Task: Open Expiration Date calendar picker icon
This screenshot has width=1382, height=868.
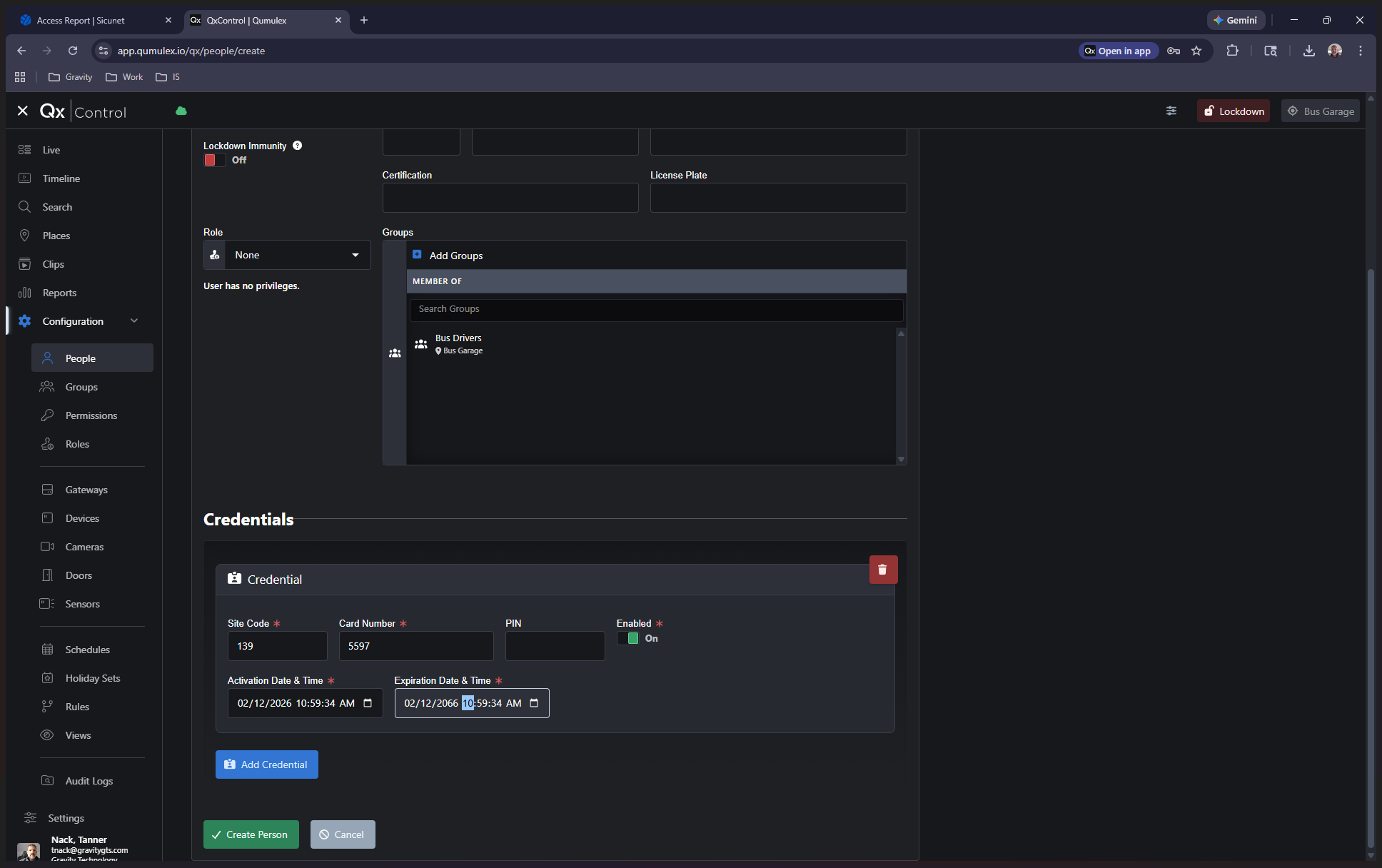Action: pos(534,703)
